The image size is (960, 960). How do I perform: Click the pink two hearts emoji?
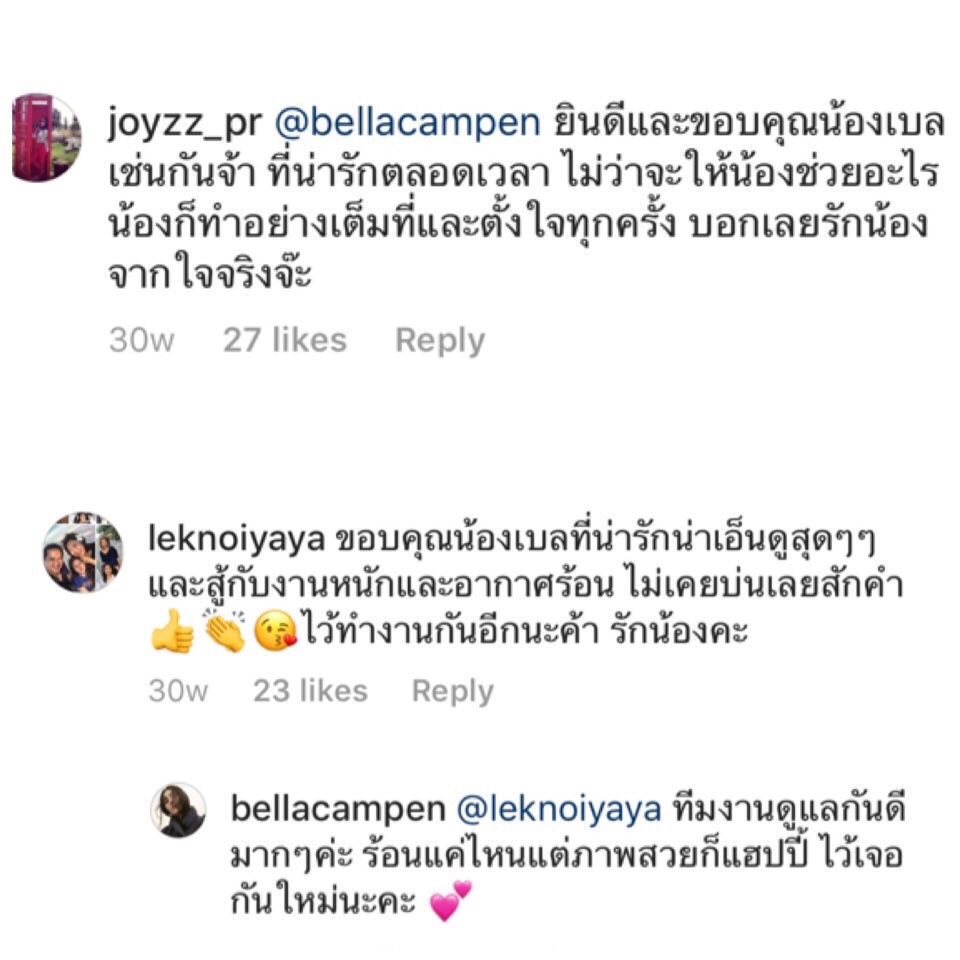click(451, 901)
